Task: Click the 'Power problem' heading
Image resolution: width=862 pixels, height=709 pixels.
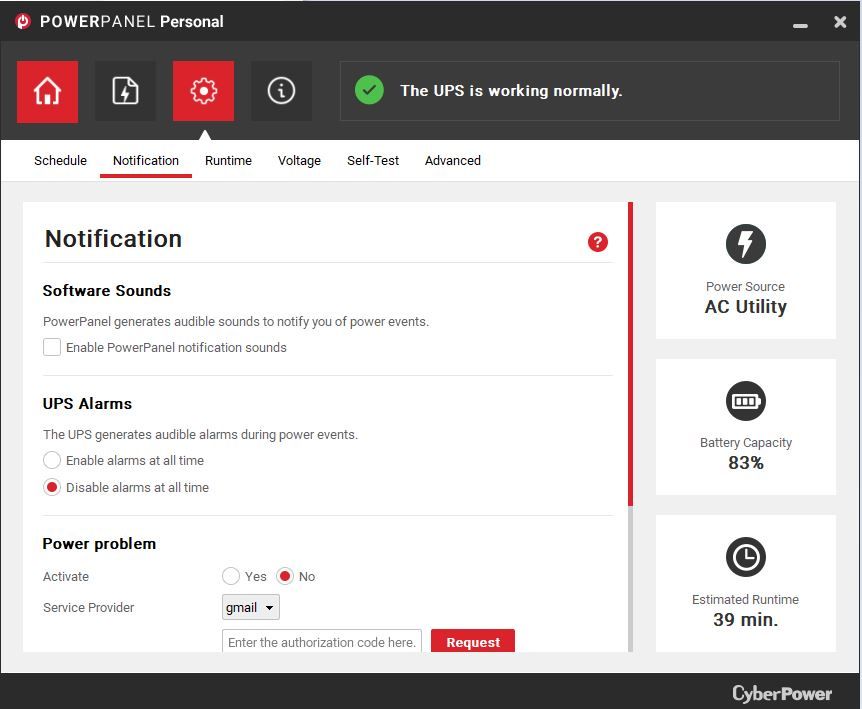Action: tap(100, 544)
